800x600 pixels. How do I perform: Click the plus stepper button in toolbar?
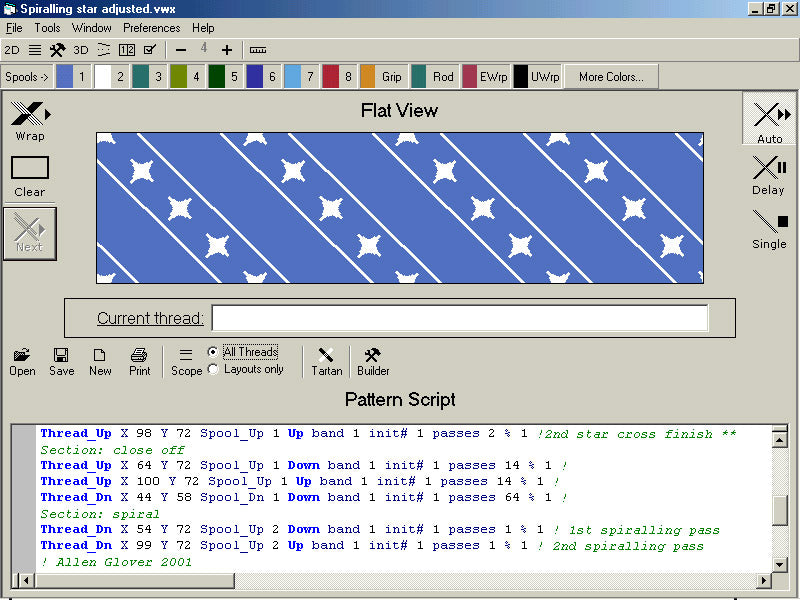227,50
